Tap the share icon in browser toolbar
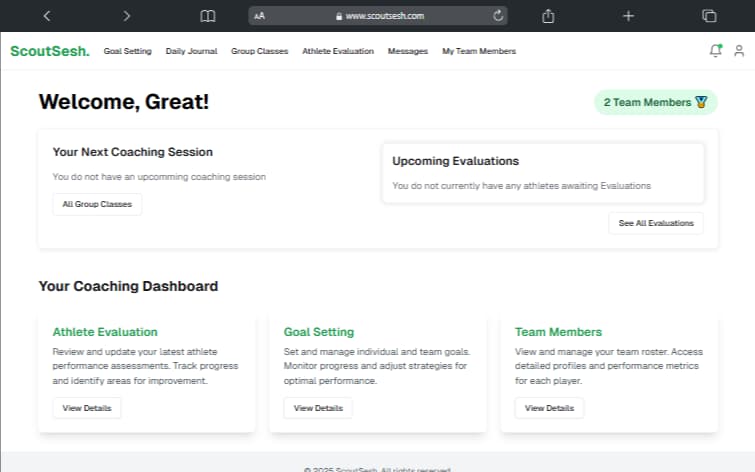755x472 pixels. 548,16
